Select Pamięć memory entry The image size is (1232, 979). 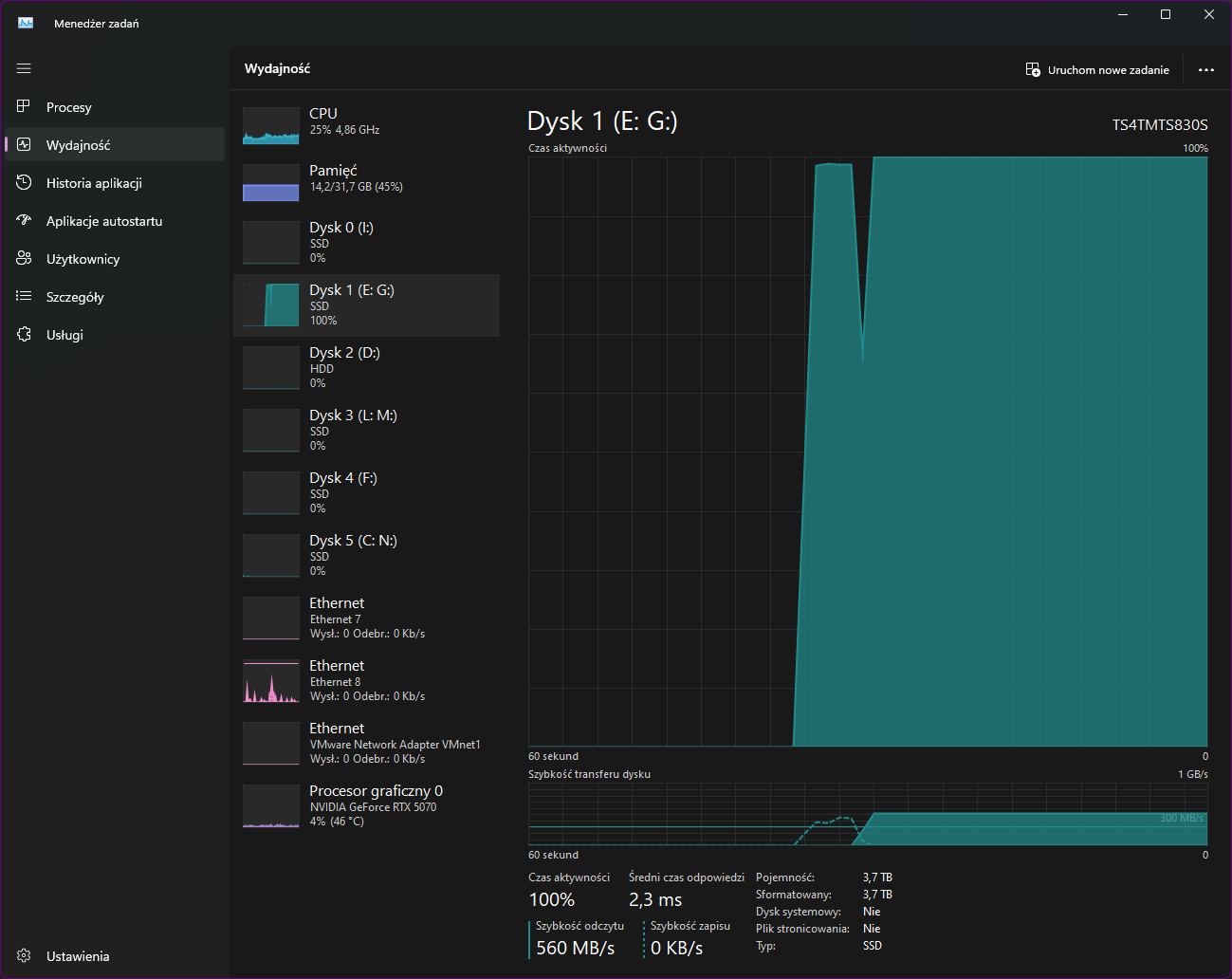pos(366,181)
